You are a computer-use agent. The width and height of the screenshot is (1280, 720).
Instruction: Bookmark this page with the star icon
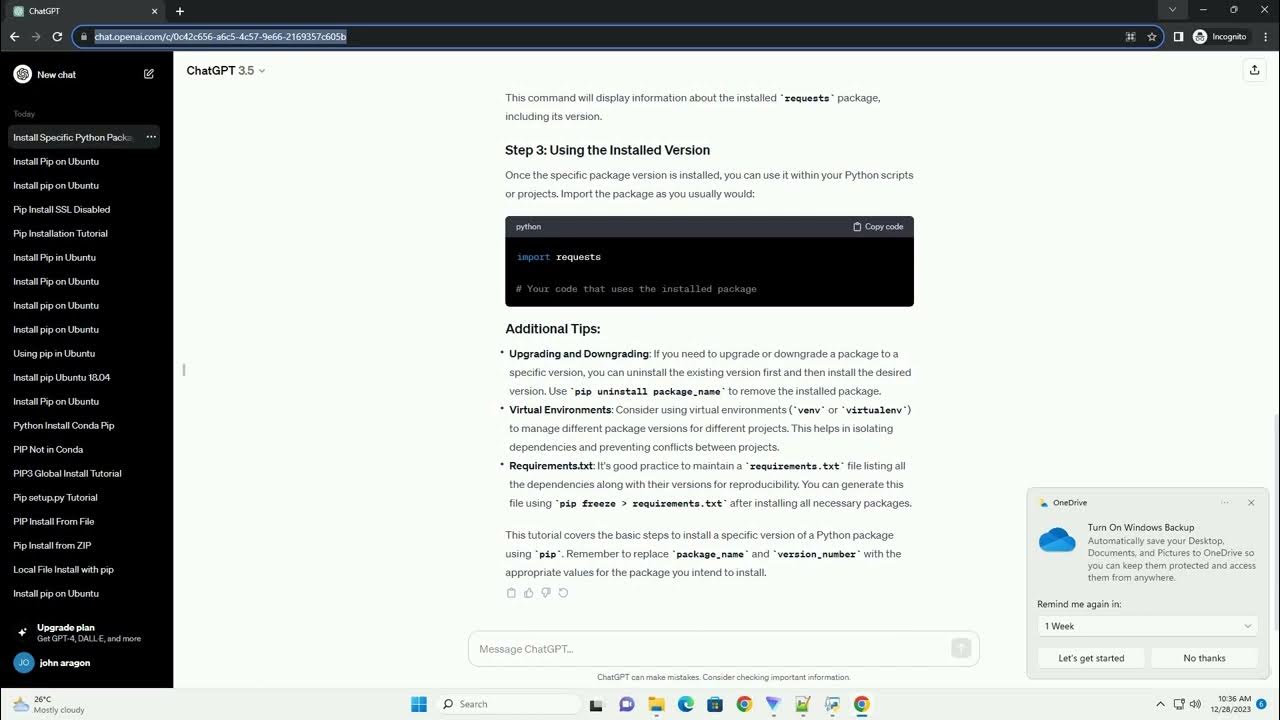[1152, 37]
